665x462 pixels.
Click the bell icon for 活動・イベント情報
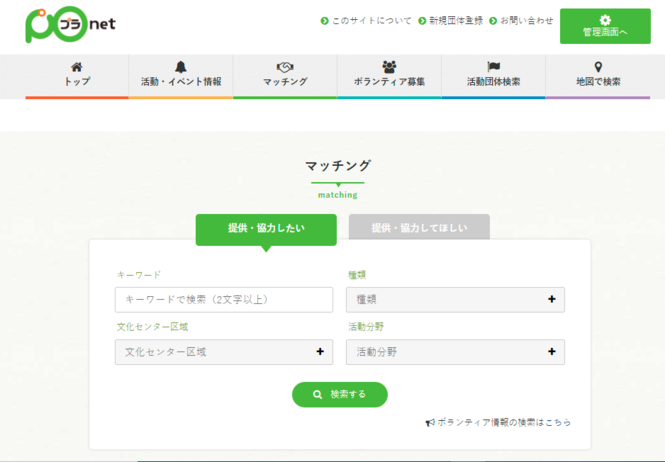181,67
